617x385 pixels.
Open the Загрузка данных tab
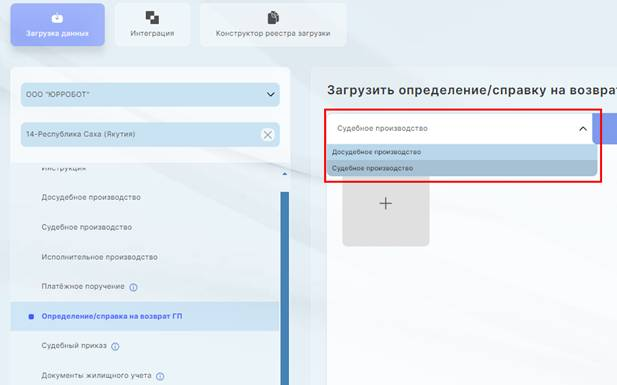point(57,25)
